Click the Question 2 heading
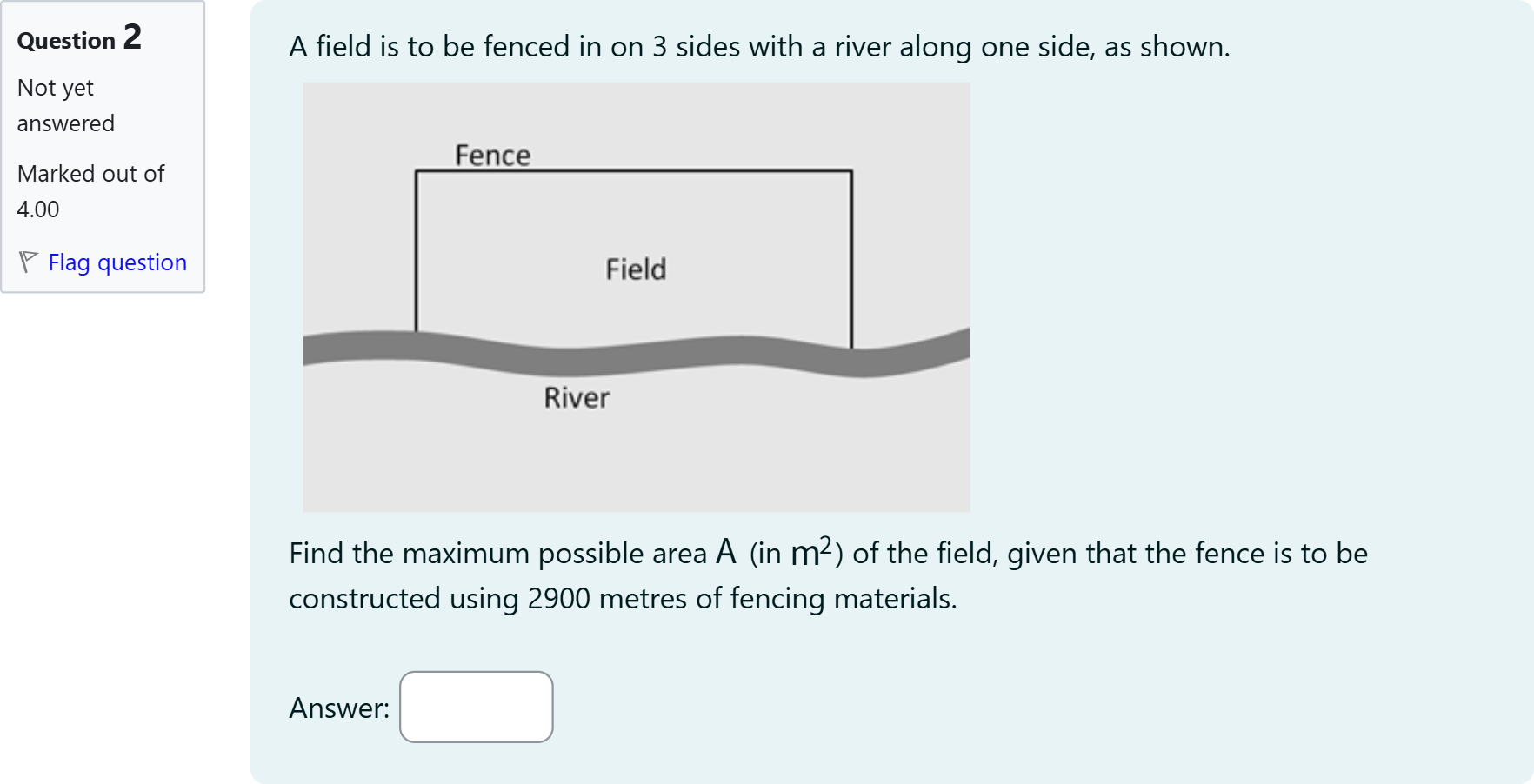Viewport: 1534px width, 784px height. (x=79, y=38)
